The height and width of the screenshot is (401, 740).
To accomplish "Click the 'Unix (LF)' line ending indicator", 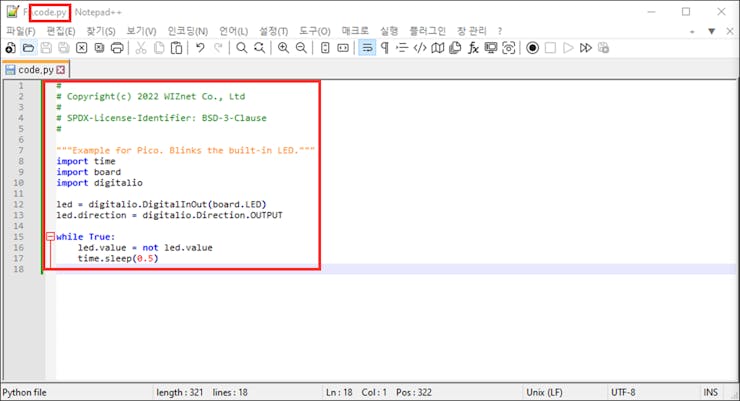I will click(x=545, y=393).
